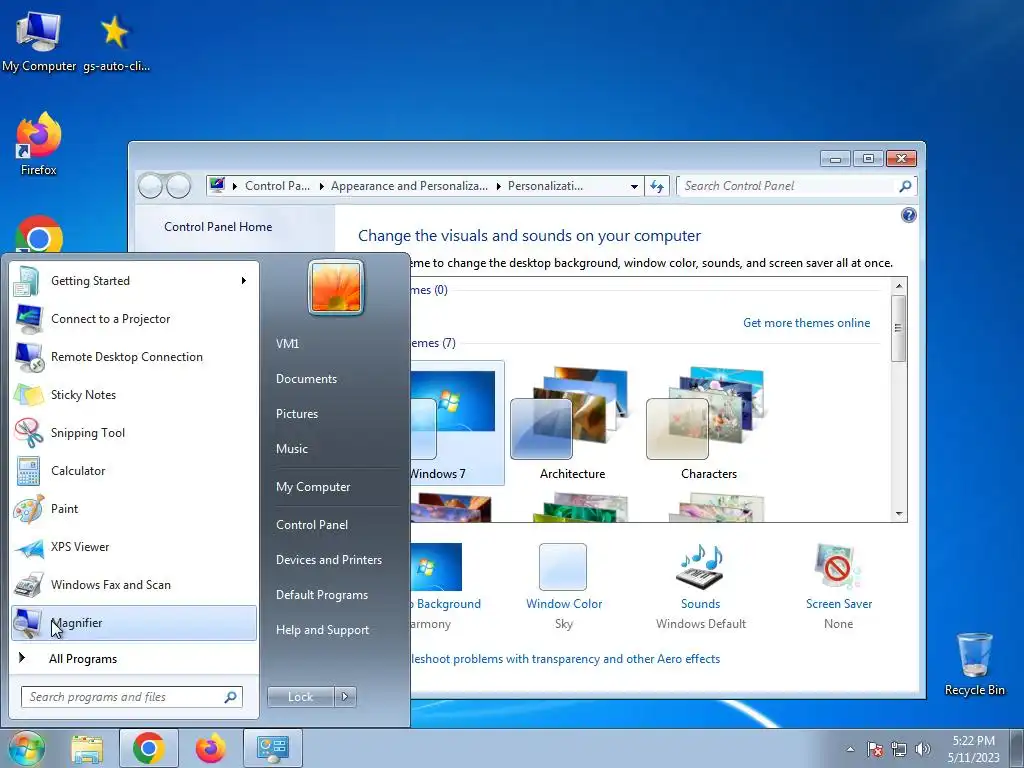Launch Connect to a Projector
Image resolution: width=1024 pixels, height=768 pixels.
tap(133, 319)
